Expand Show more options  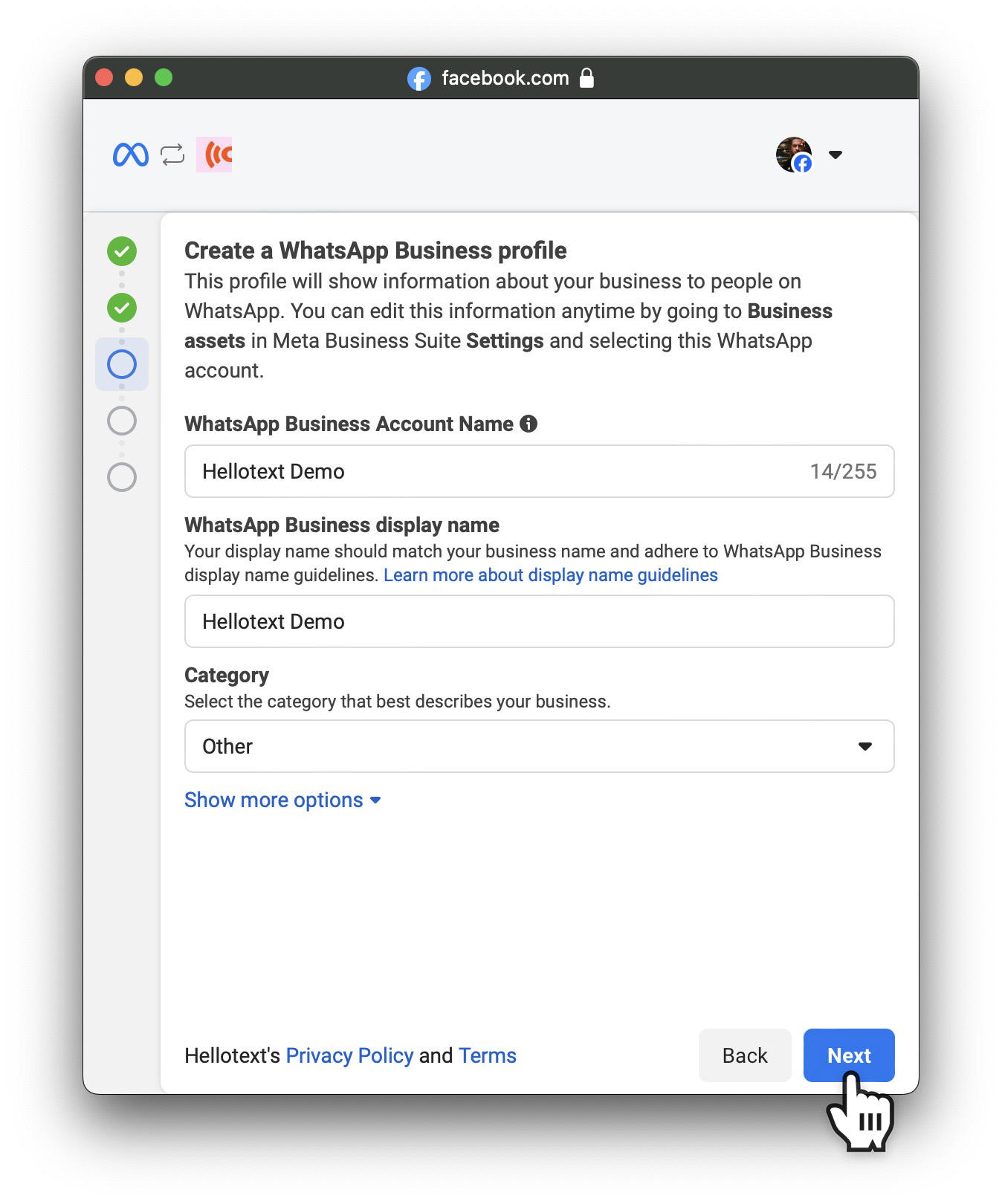click(x=282, y=800)
